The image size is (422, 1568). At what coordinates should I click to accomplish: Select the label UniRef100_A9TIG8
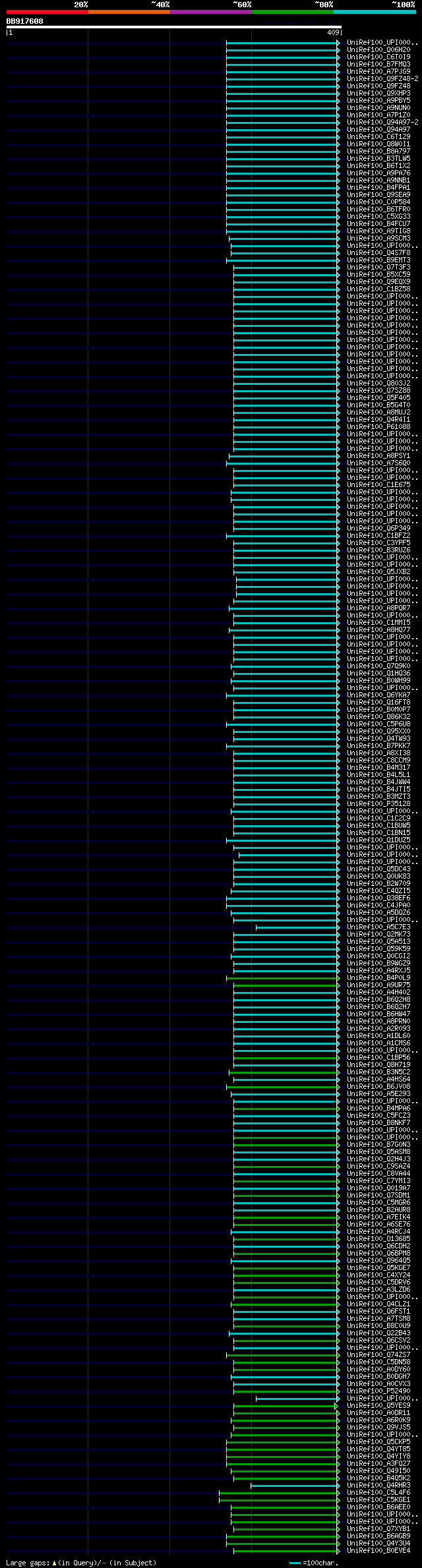378,231
